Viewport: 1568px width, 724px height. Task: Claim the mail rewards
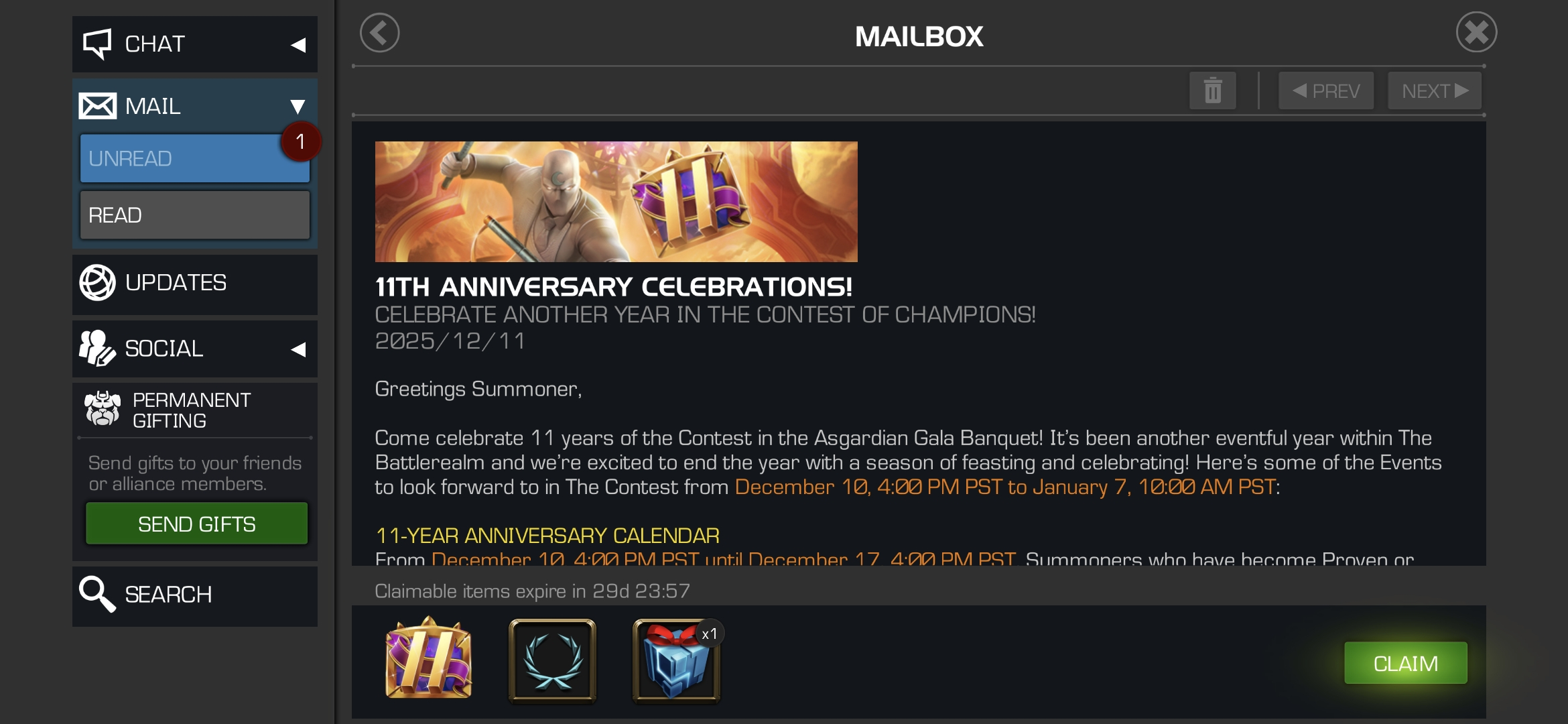point(1406,663)
